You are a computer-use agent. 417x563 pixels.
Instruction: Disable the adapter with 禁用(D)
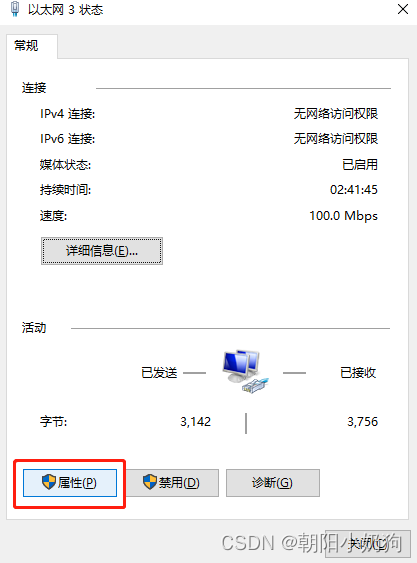[x=172, y=483]
